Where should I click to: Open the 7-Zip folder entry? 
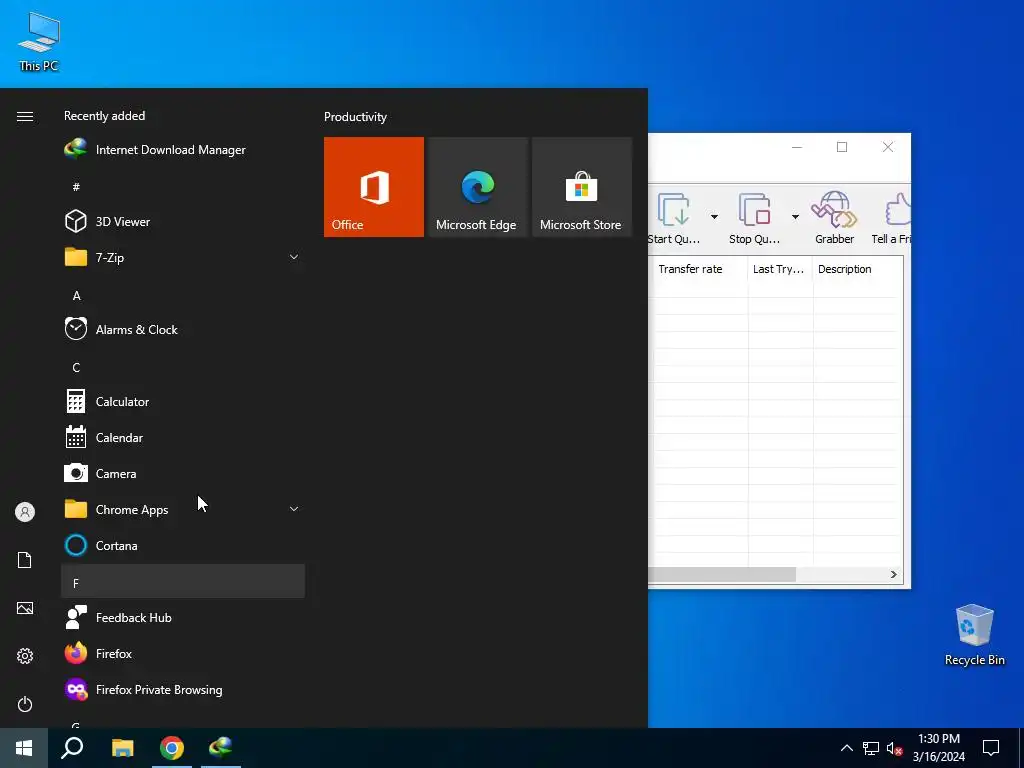tap(183, 257)
